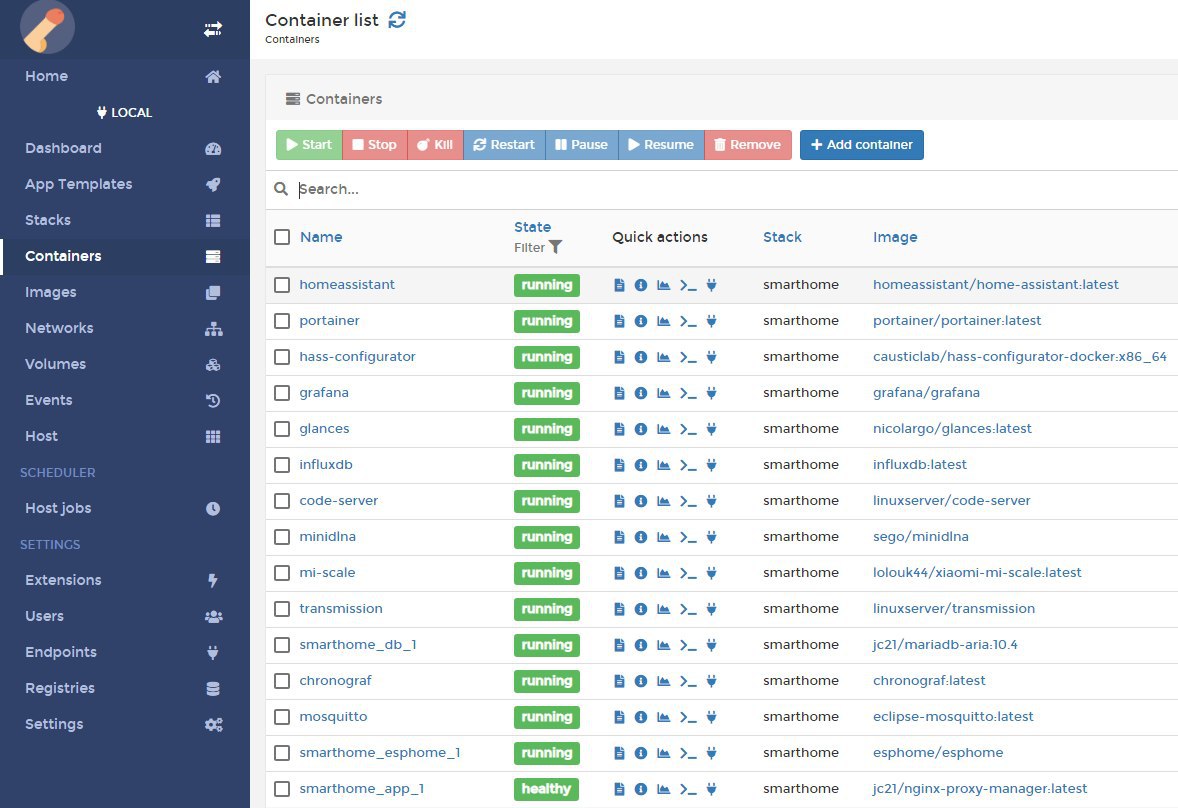
Task: Select the portainer container checkbox
Action: (282, 321)
